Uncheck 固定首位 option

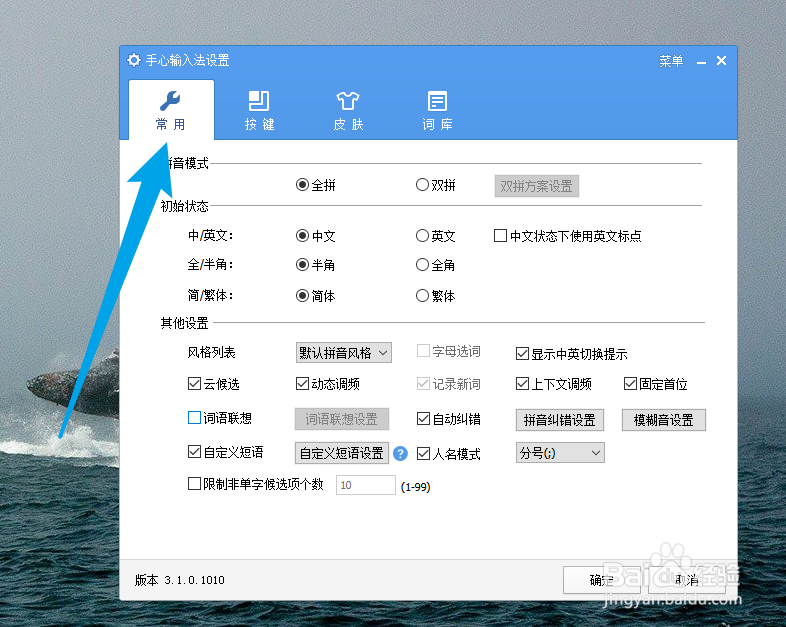(x=630, y=384)
